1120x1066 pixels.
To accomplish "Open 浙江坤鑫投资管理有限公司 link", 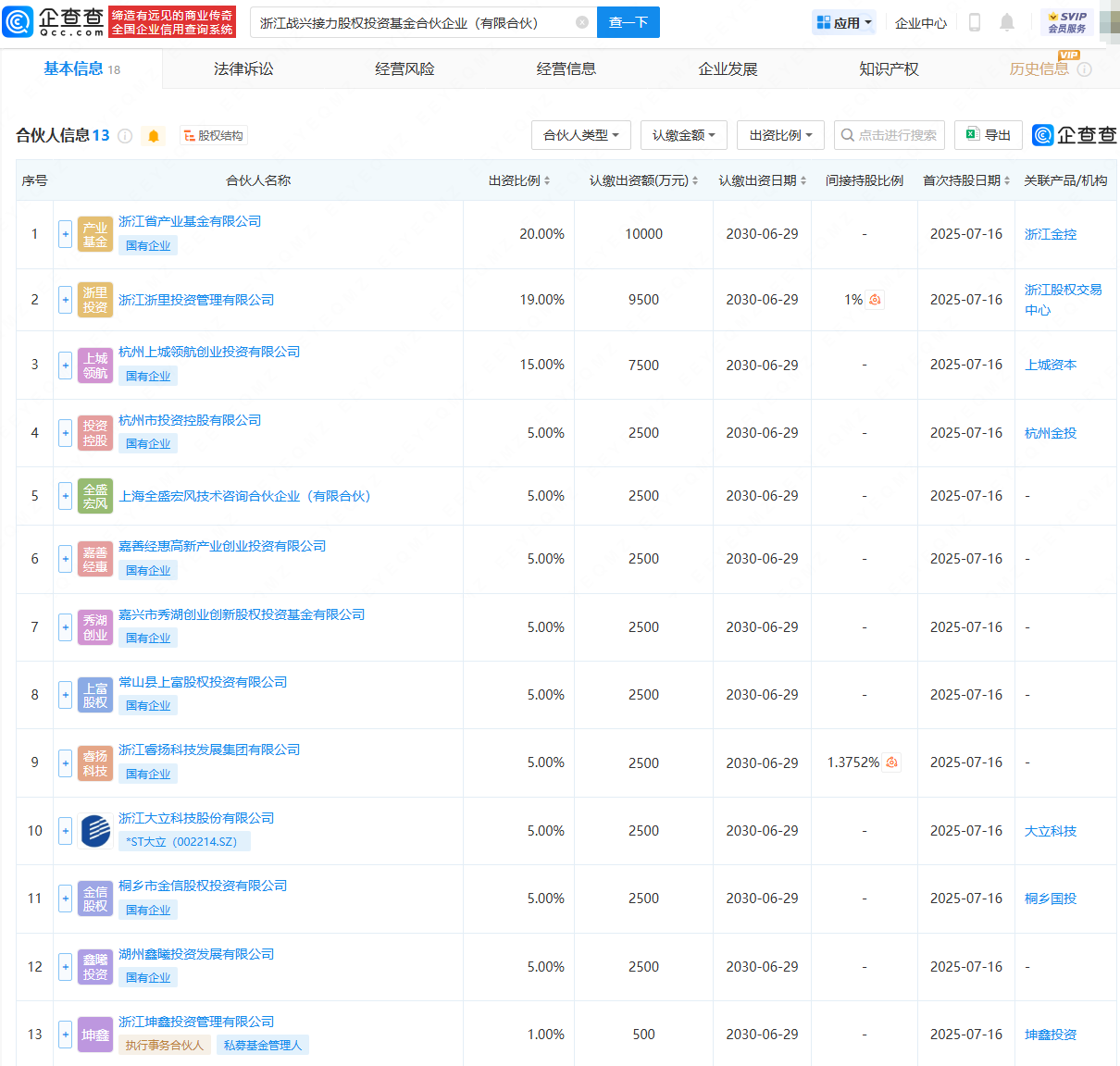I will click(x=196, y=1022).
